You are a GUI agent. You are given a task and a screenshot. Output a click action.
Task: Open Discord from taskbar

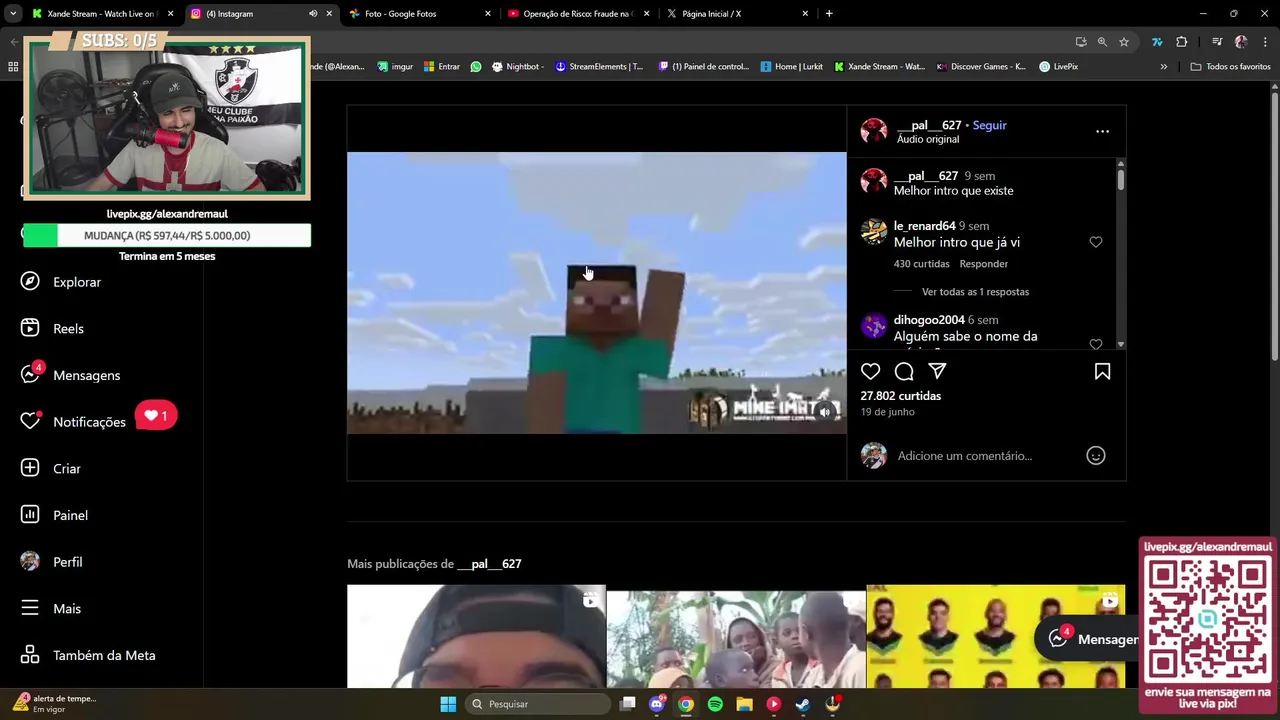click(656, 704)
